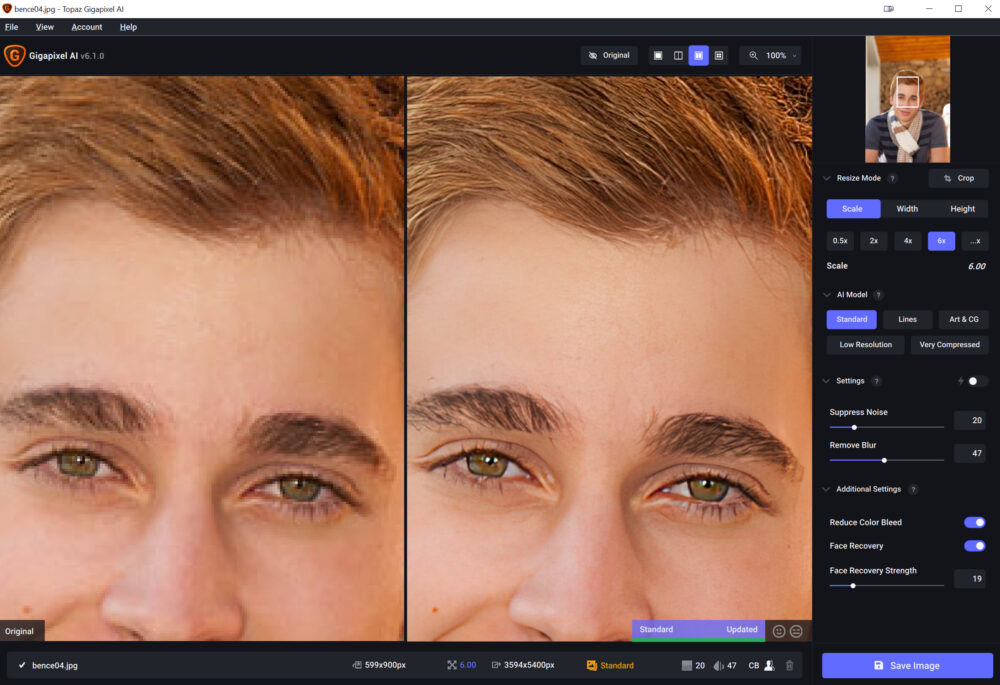
Task: Click the CB color bleed indicator
Action: pos(754,665)
